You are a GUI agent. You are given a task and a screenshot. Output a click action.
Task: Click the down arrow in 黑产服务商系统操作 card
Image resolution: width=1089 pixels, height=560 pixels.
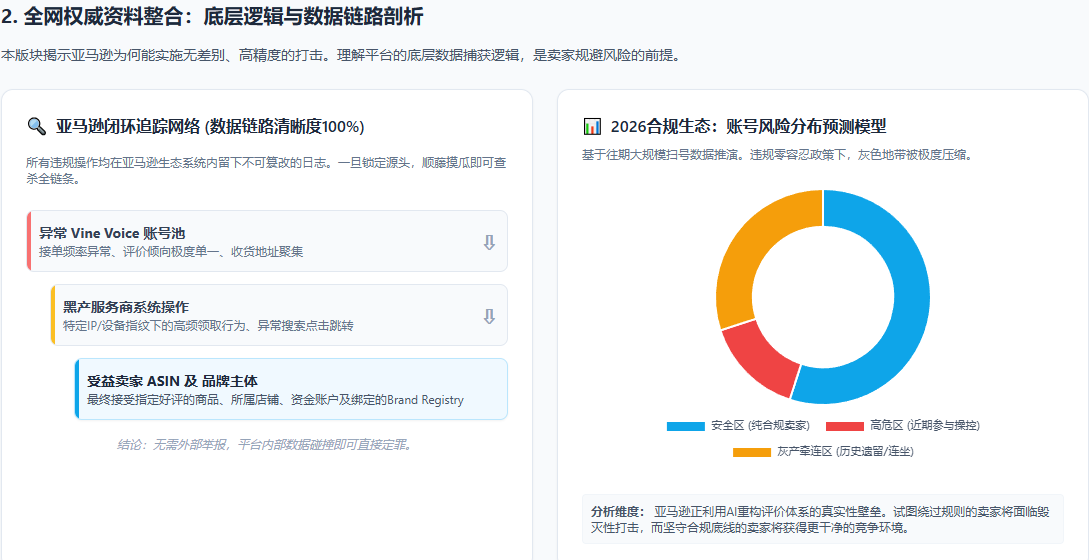pyautogui.click(x=489, y=316)
